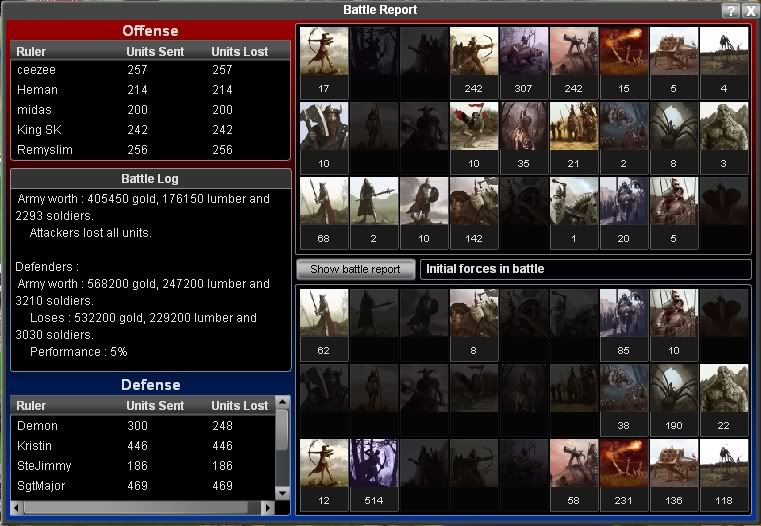Select the defense walker unit showing 118

point(724,476)
